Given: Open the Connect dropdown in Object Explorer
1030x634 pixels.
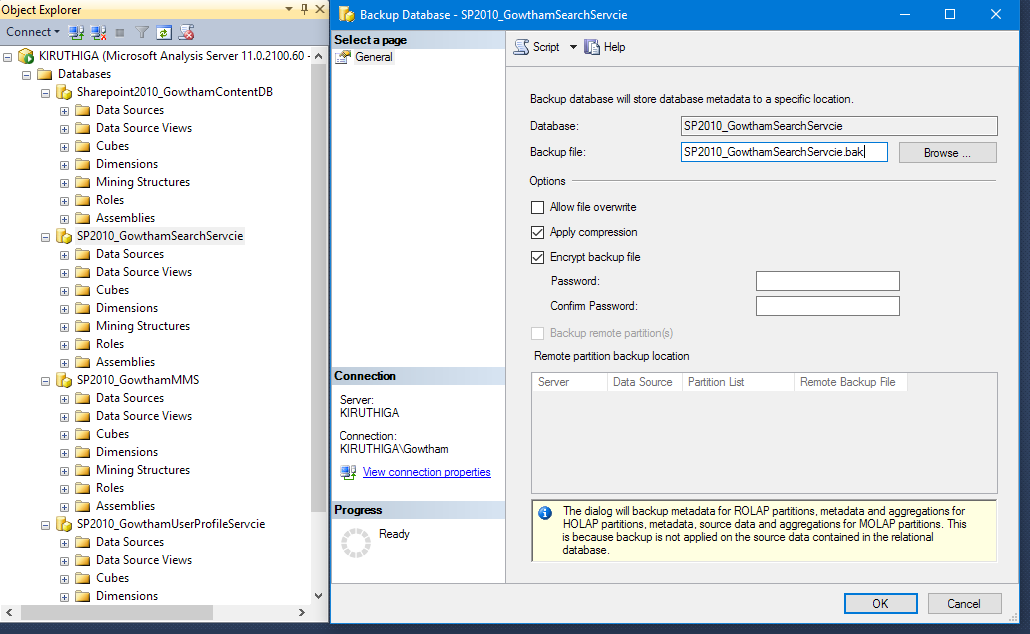Looking at the screenshot, I should 57,32.
